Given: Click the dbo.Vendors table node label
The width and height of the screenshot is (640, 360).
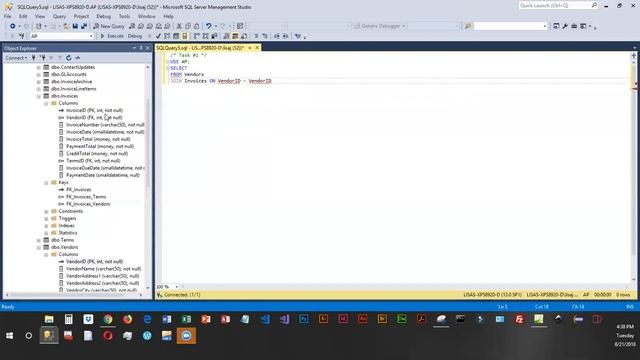Looking at the screenshot, I should tap(64, 247).
